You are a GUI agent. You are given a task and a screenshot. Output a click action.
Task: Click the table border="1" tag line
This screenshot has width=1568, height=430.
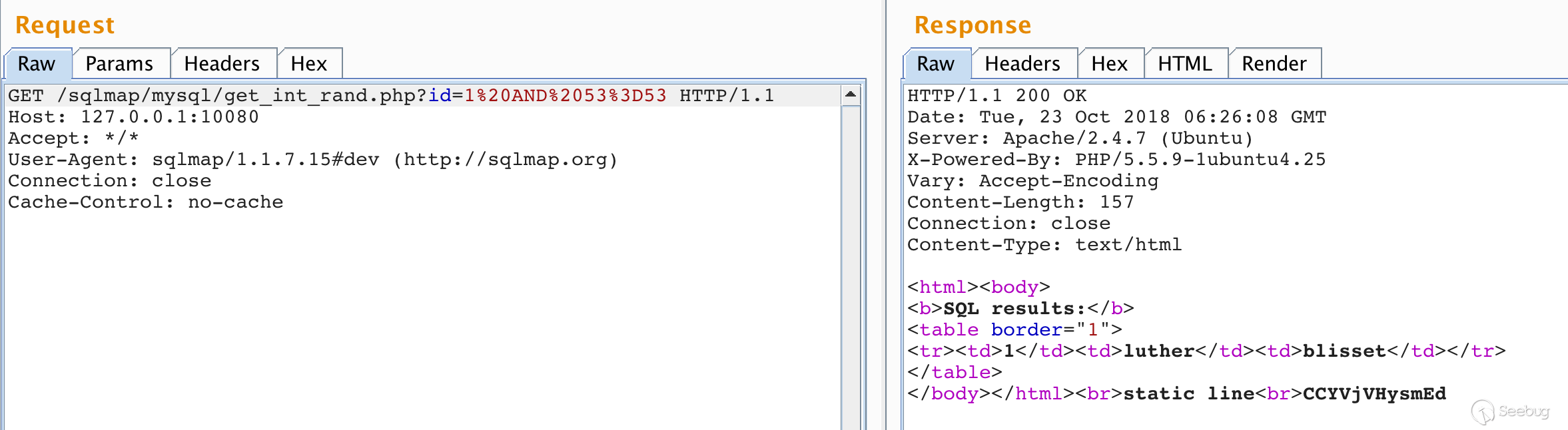(1014, 330)
